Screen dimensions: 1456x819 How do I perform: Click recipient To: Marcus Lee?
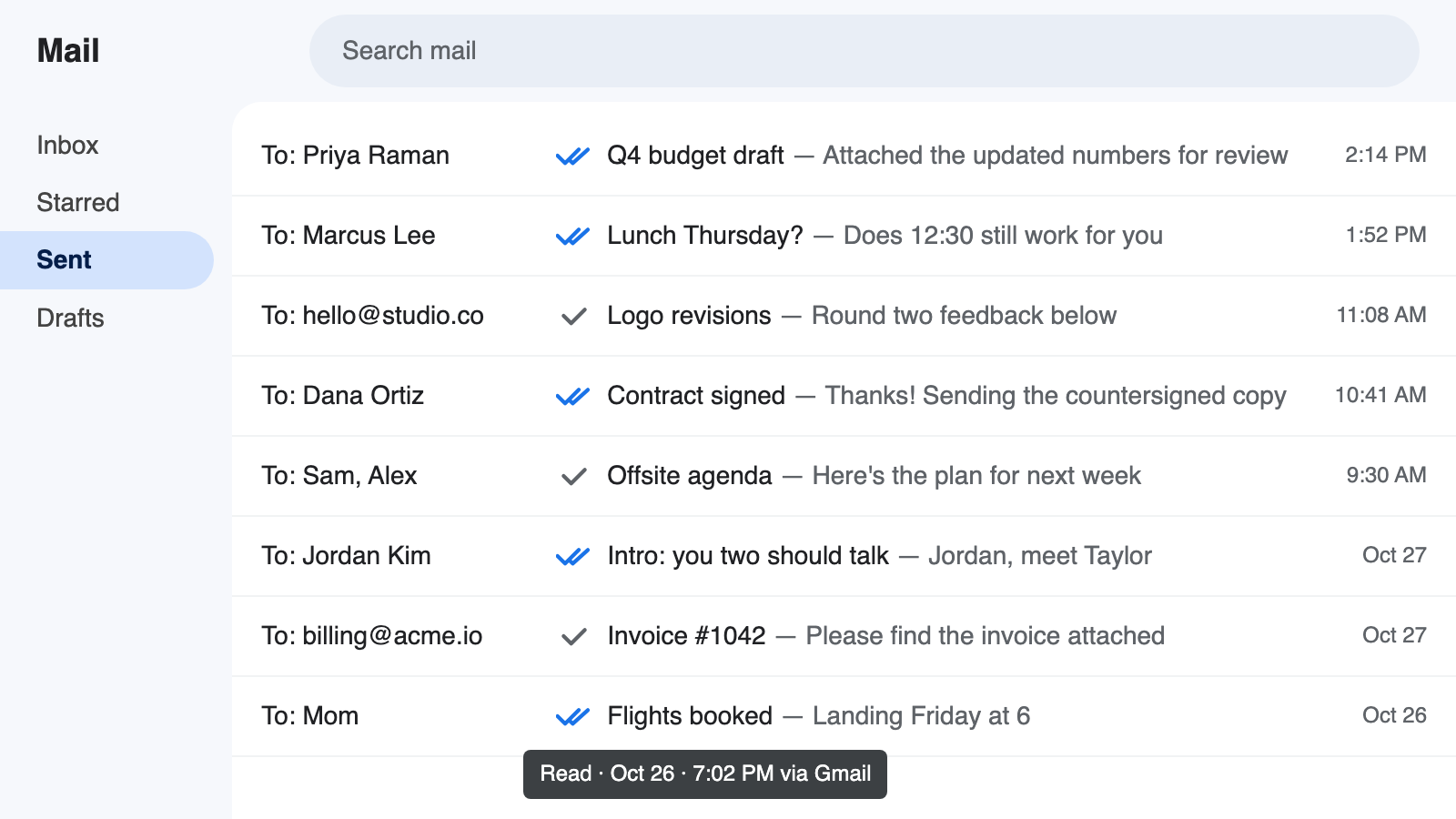[349, 236]
